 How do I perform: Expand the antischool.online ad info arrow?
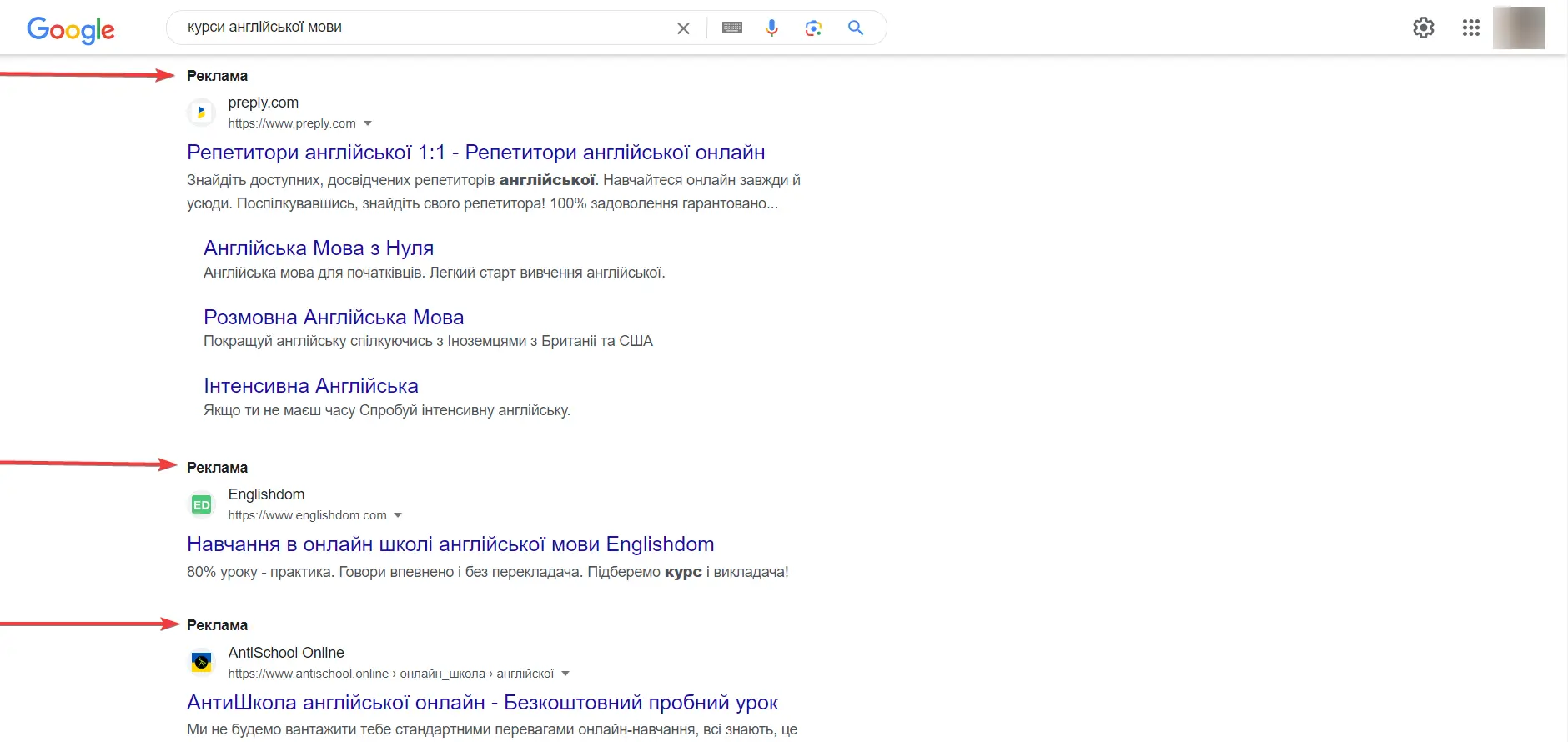(565, 674)
